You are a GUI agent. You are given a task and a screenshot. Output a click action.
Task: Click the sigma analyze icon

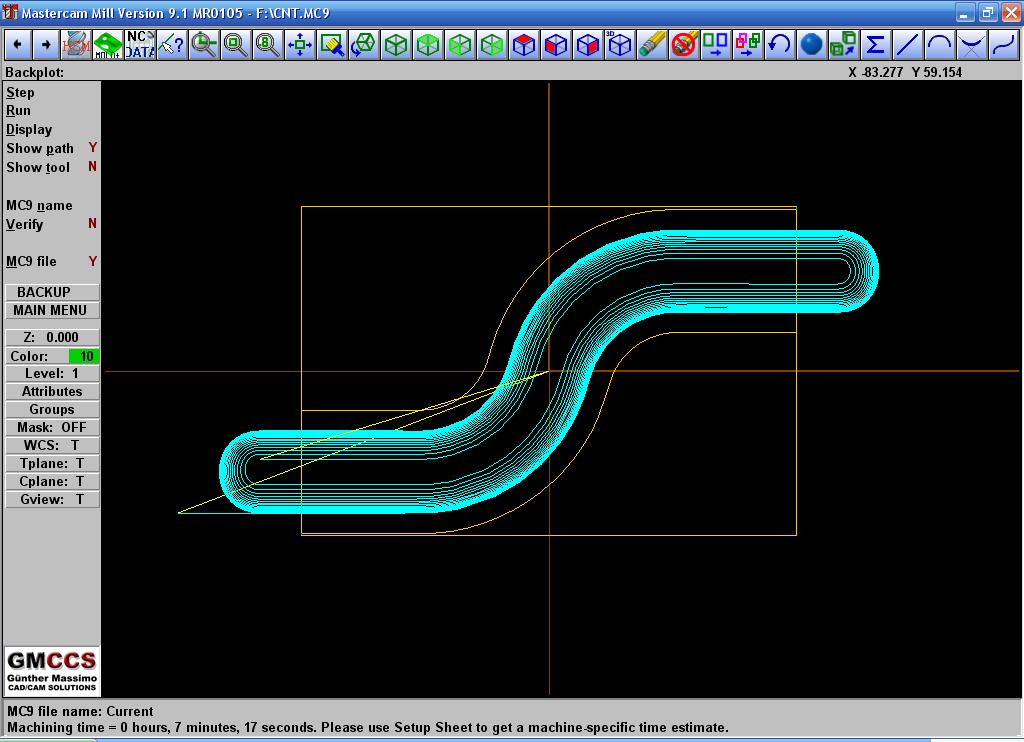[x=876, y=44]
